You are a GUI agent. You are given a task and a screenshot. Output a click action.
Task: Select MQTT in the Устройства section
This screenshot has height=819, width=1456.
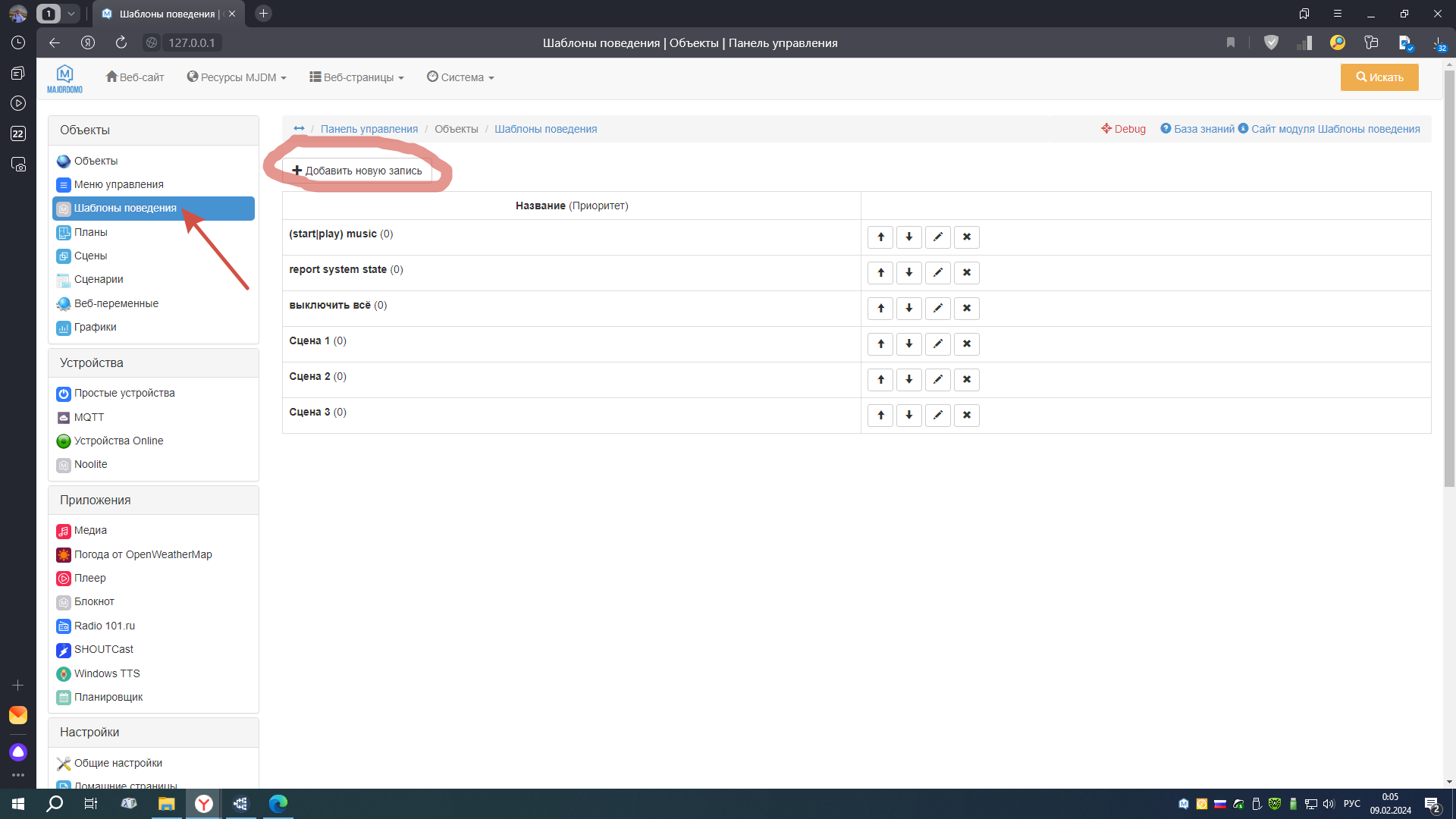coord(89,417)
